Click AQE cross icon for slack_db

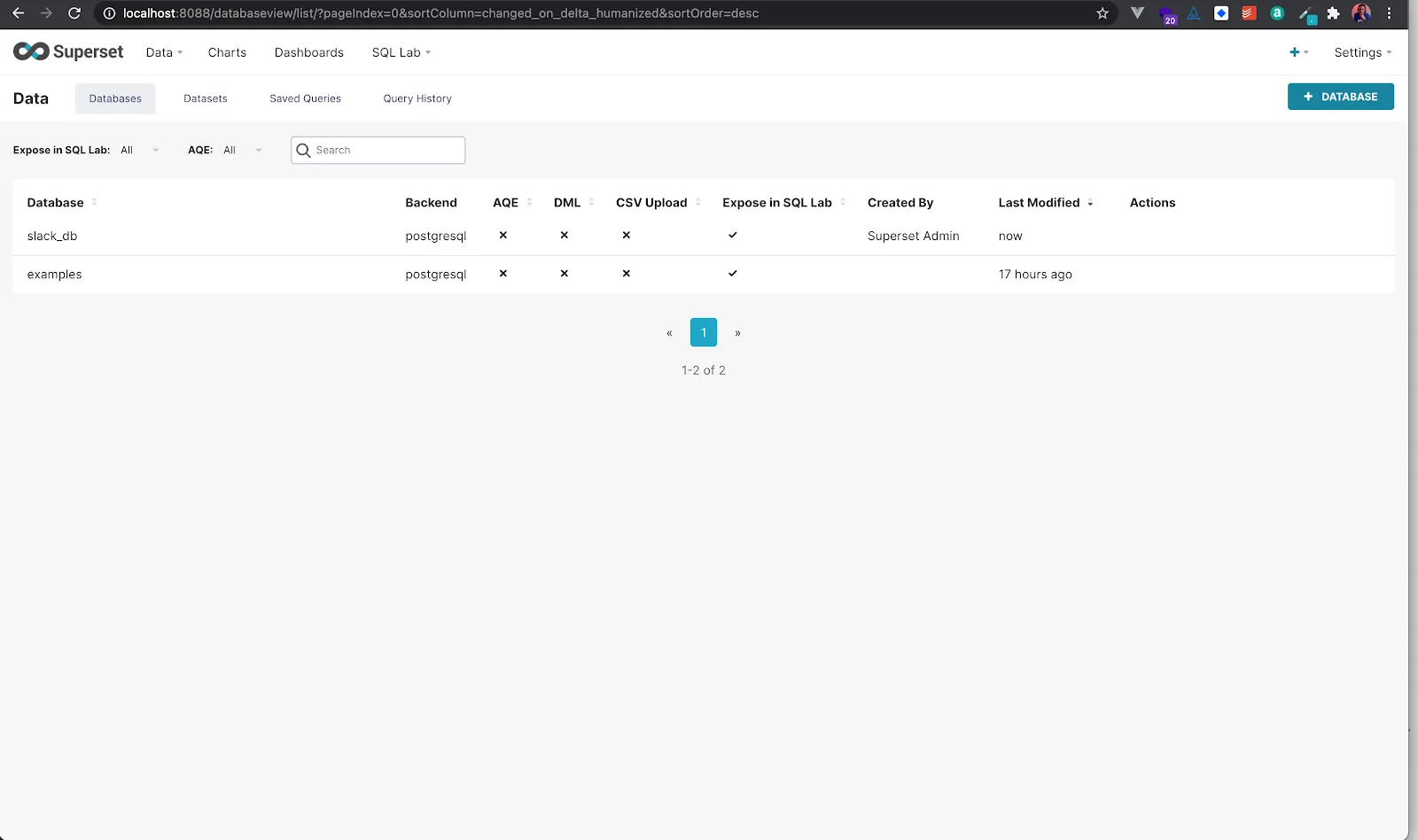(503, 235)
